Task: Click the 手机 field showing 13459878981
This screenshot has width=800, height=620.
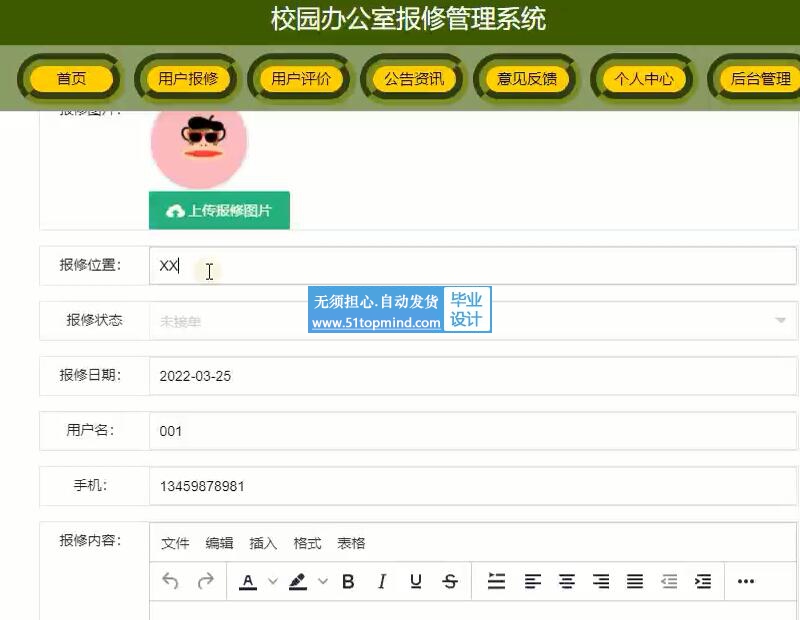Action: (x=472, y=486)
